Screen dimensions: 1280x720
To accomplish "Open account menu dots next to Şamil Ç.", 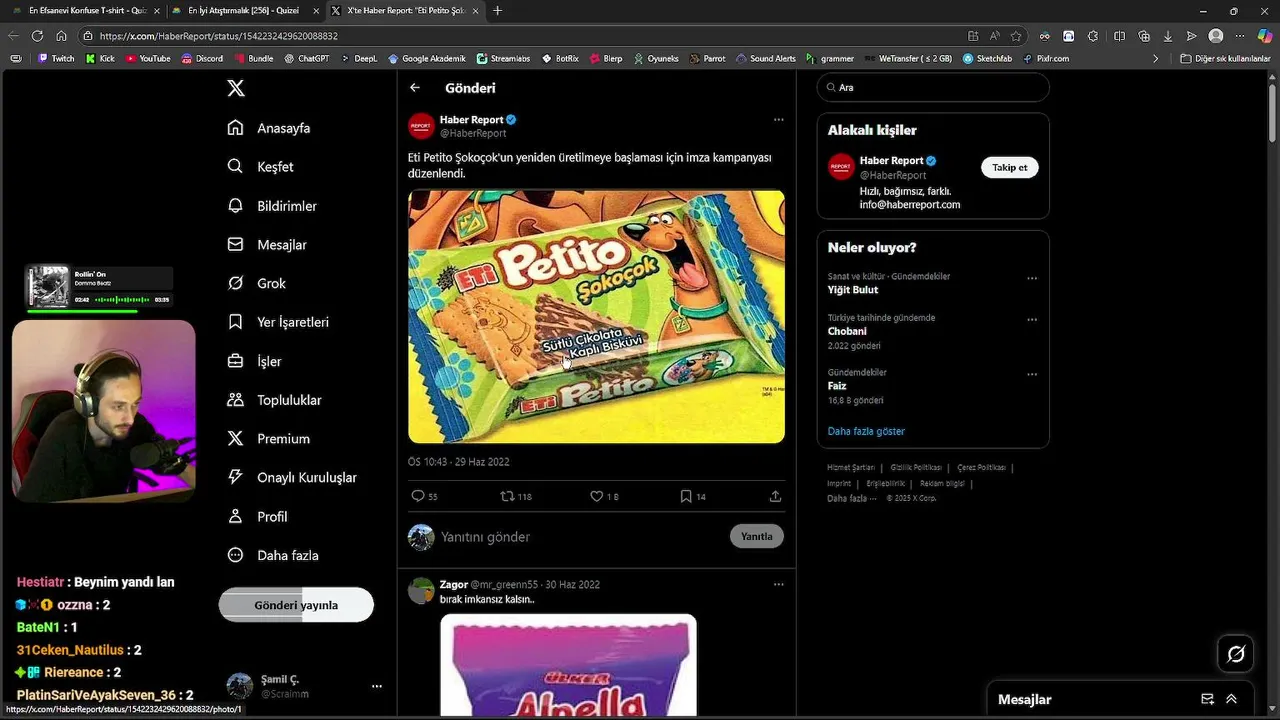I will (x=377, y=686).
